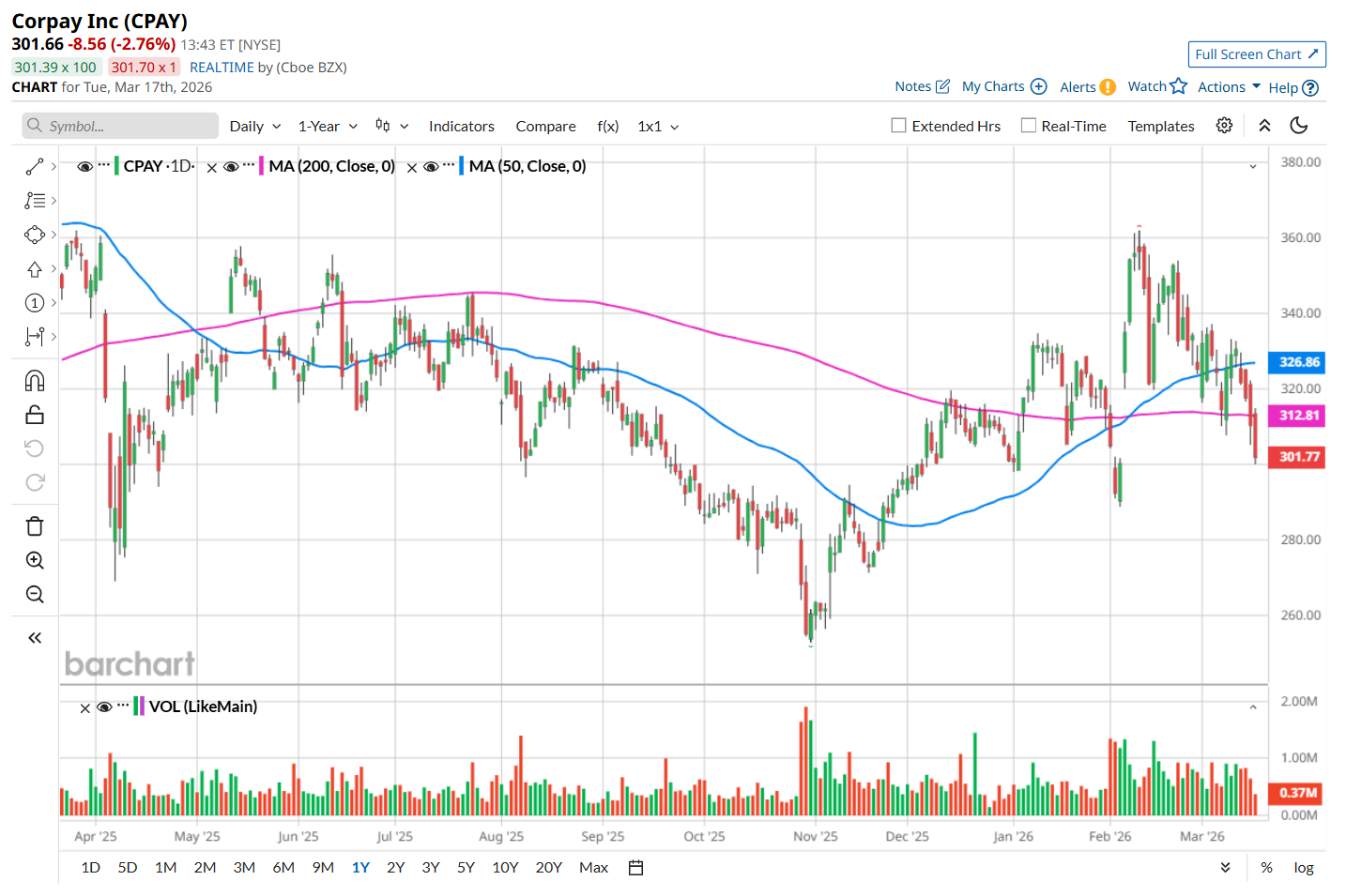
Task: Enable the Real-Time checkbox
Action: [x=1029, y=126]
